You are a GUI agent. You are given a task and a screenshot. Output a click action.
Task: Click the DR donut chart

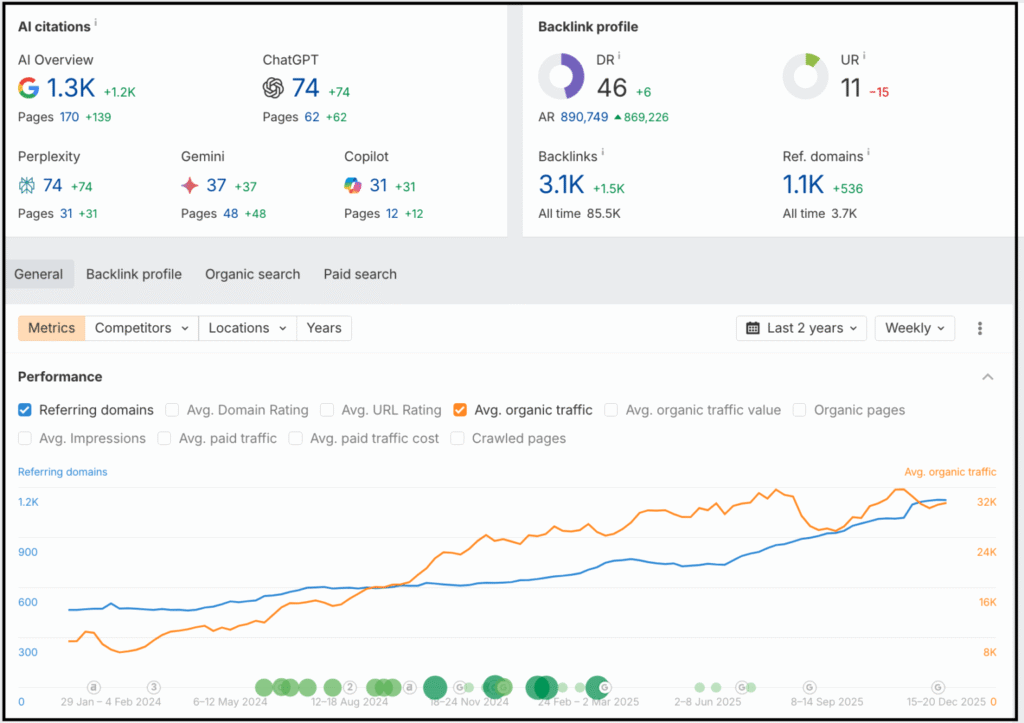pos(561,76)
